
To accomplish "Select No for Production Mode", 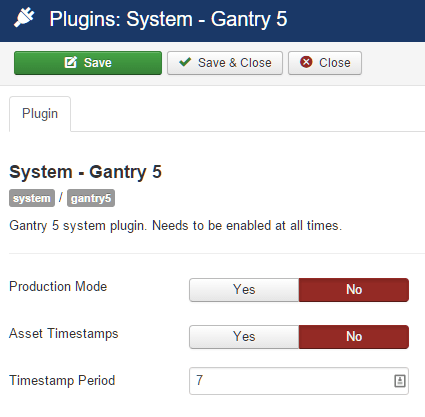I will point(354,290).
